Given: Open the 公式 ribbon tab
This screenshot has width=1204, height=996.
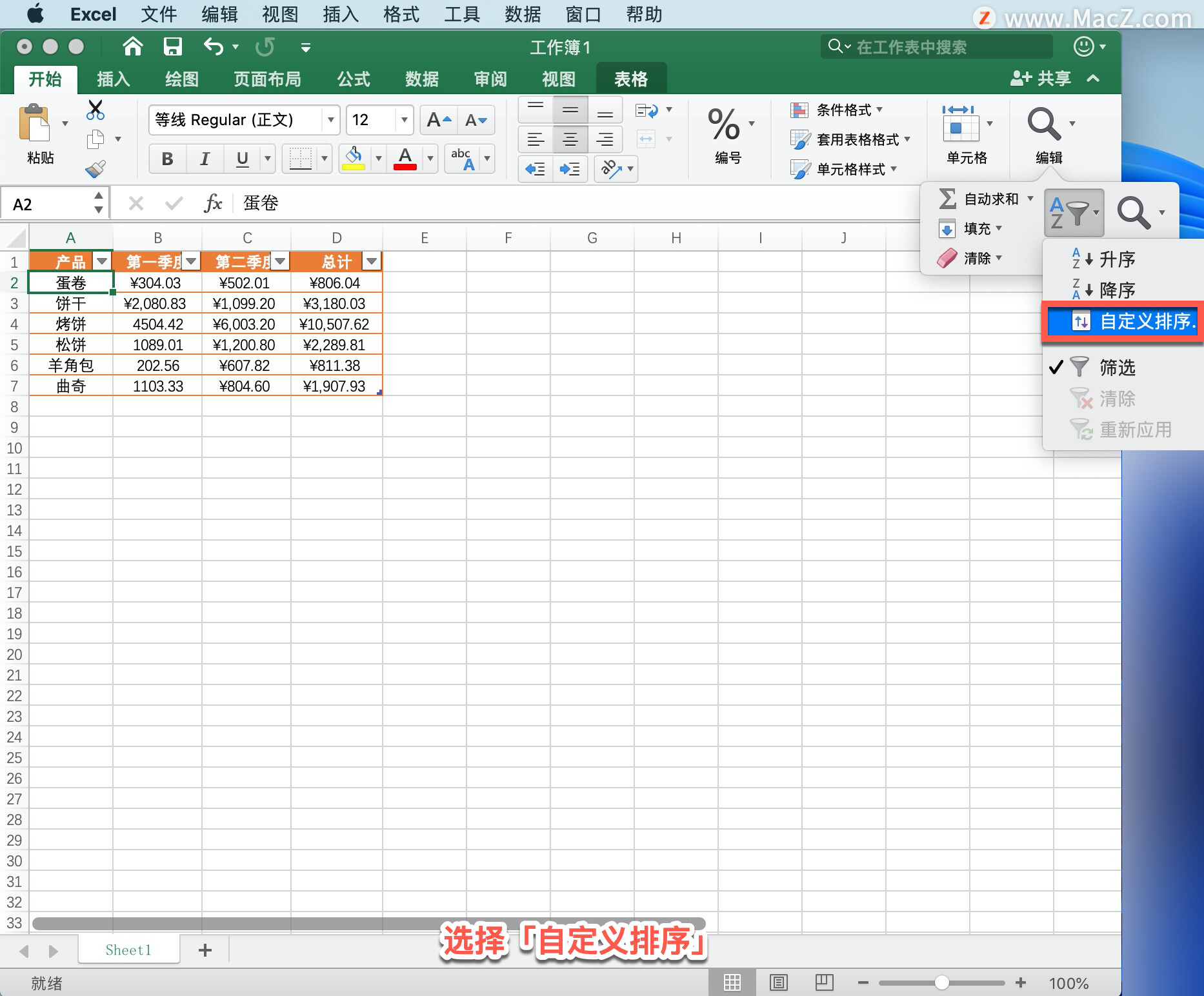Looking at the screenshot, I should point(354,79).
